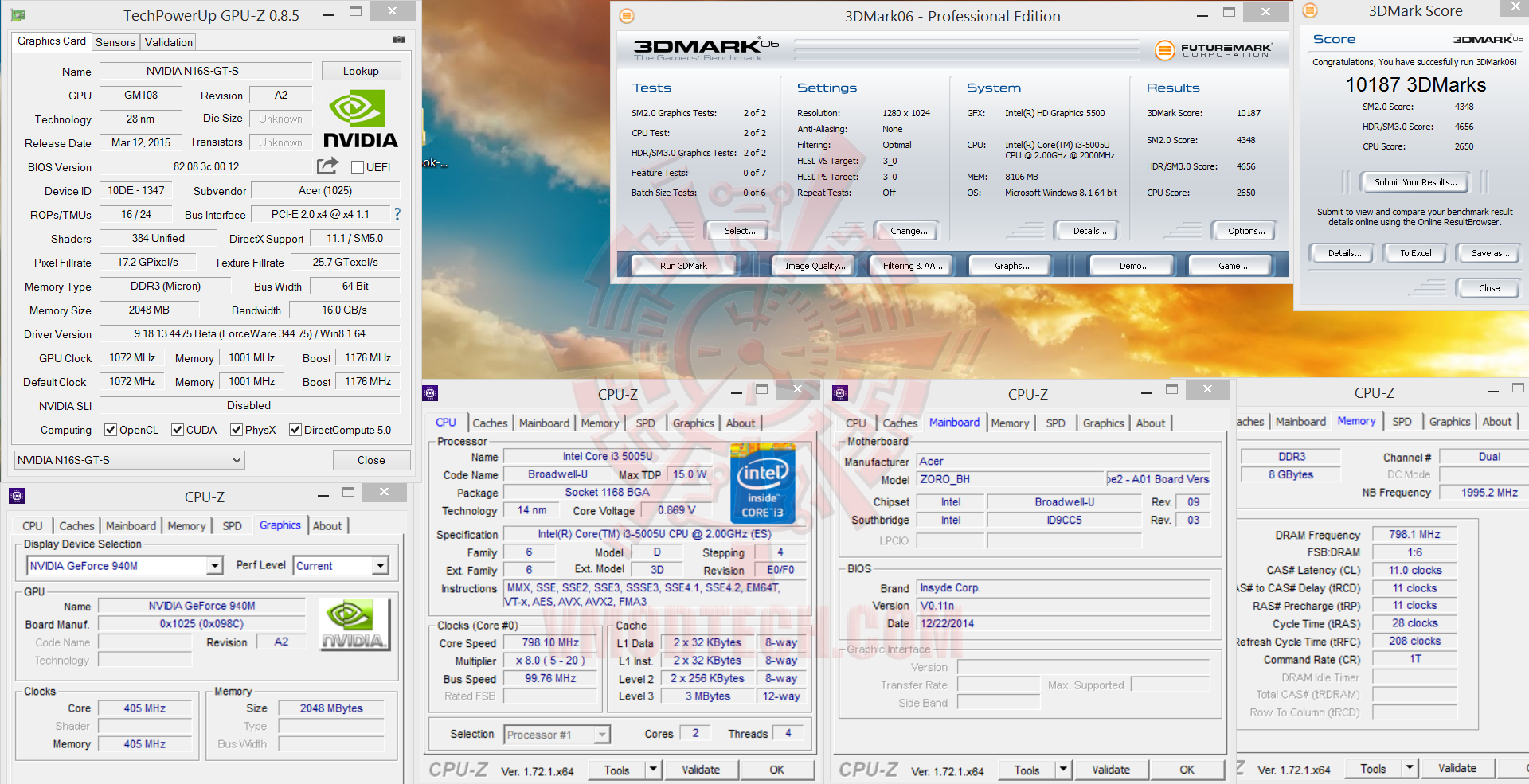1529x784 pixels.
Task: Switch to the Validation tab in GPU-Z
Action: click(x=169, y=42)
